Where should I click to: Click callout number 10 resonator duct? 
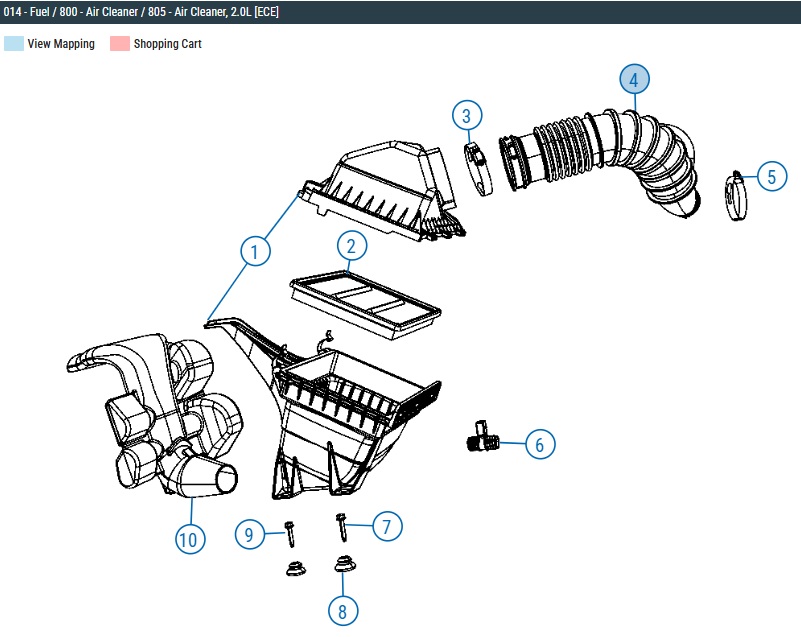(190, 539)
